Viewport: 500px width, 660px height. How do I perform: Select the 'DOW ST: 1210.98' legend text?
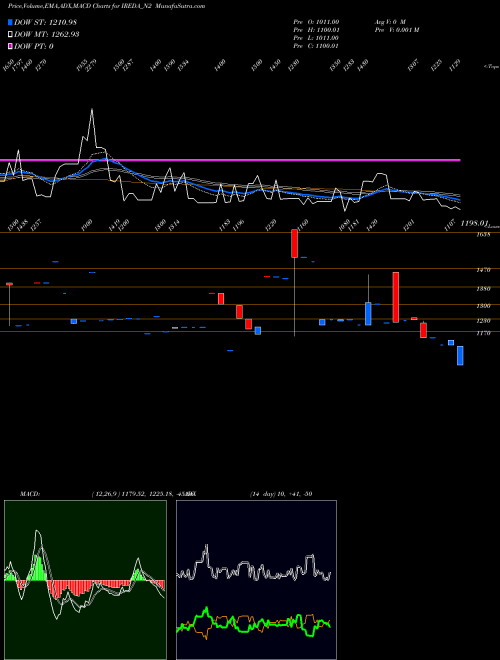[45, 22]
